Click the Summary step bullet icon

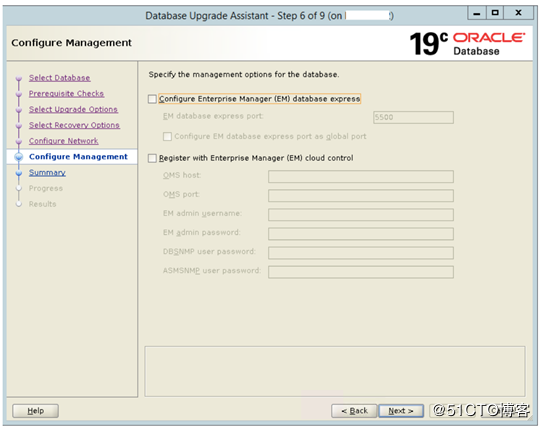(19, 173)
